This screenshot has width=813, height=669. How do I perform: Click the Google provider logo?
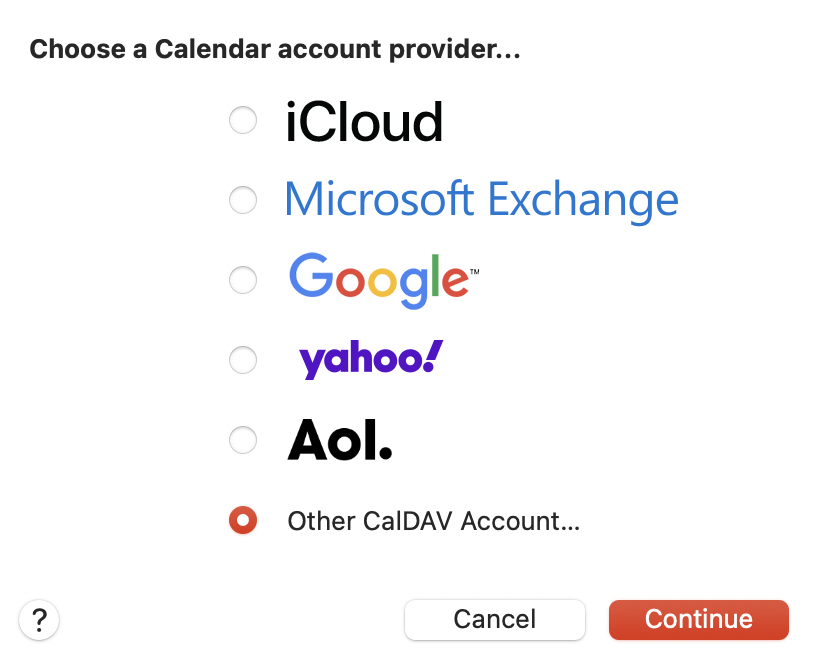tap(380, 280)
